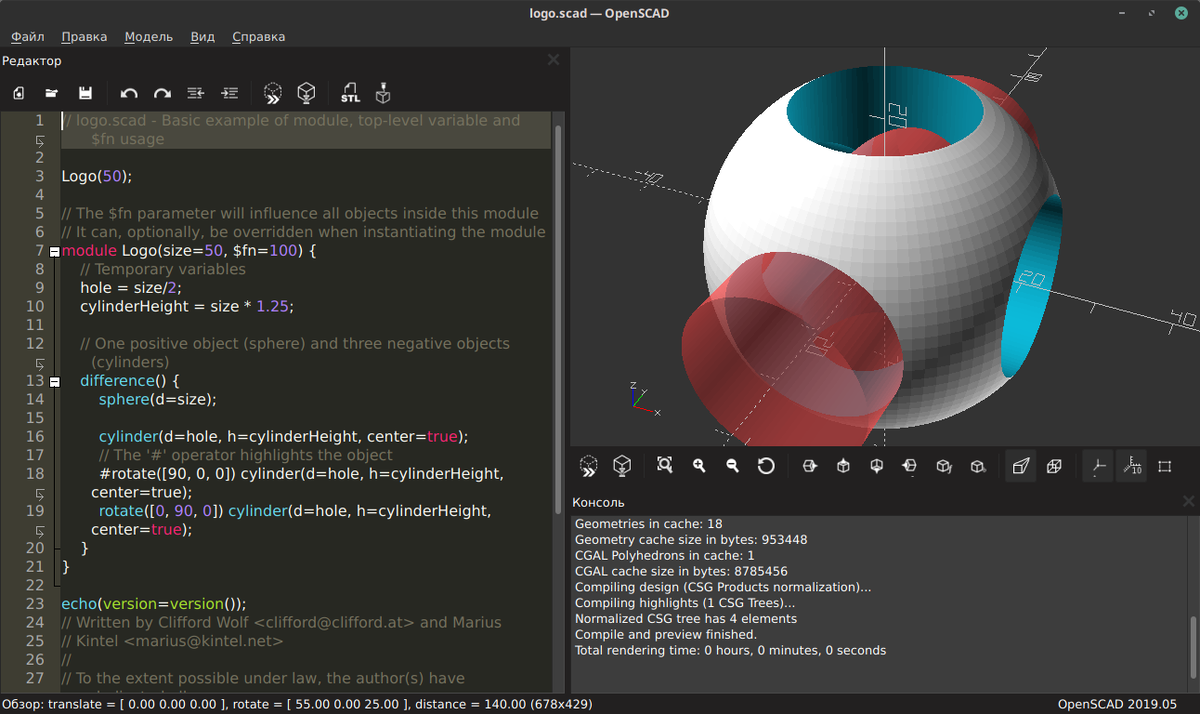Viewport: 1200px width, 714px height.
Task: Enable perspective projection
Action: point(1021,465)
